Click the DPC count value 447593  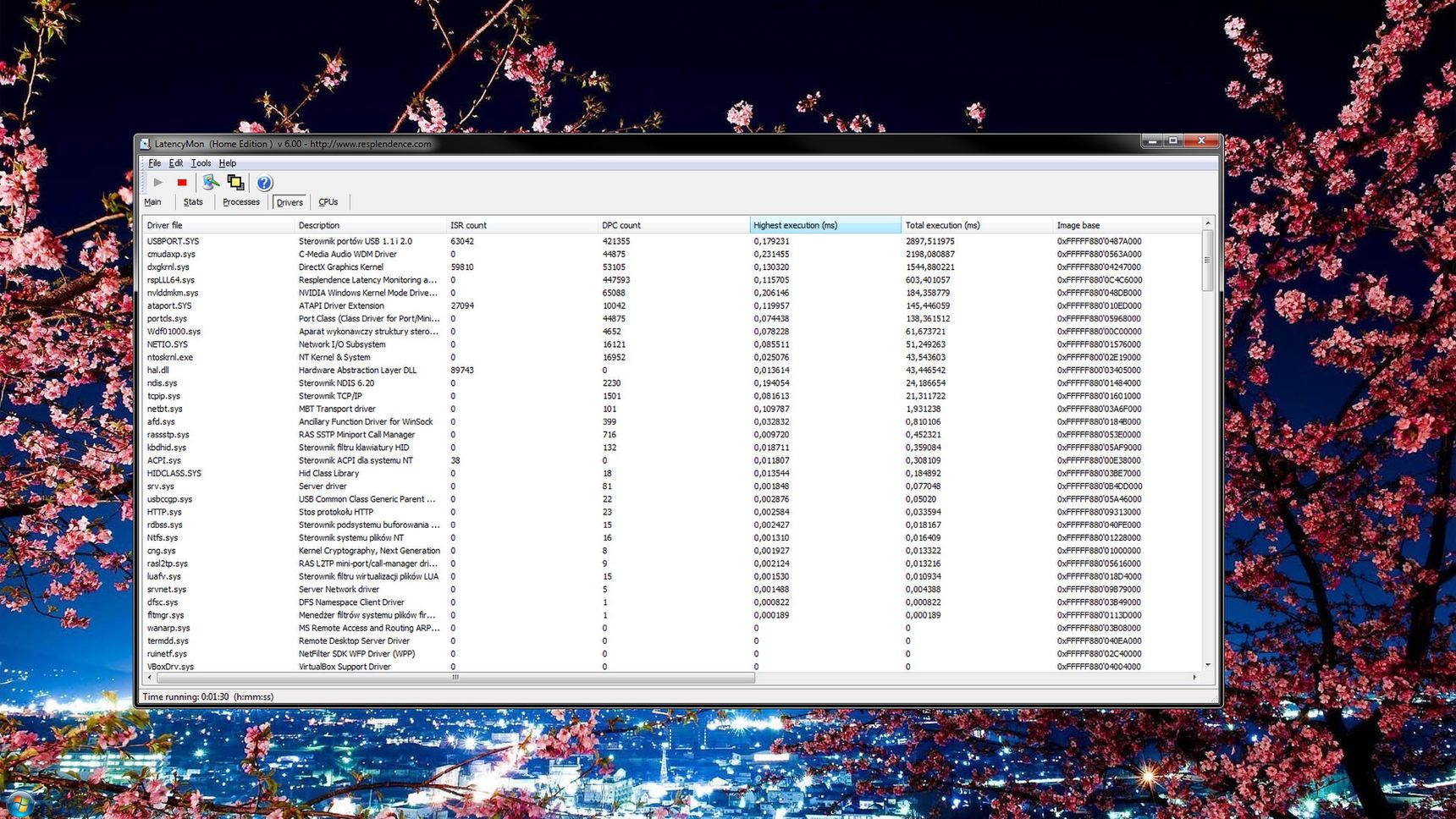[615, 280]
